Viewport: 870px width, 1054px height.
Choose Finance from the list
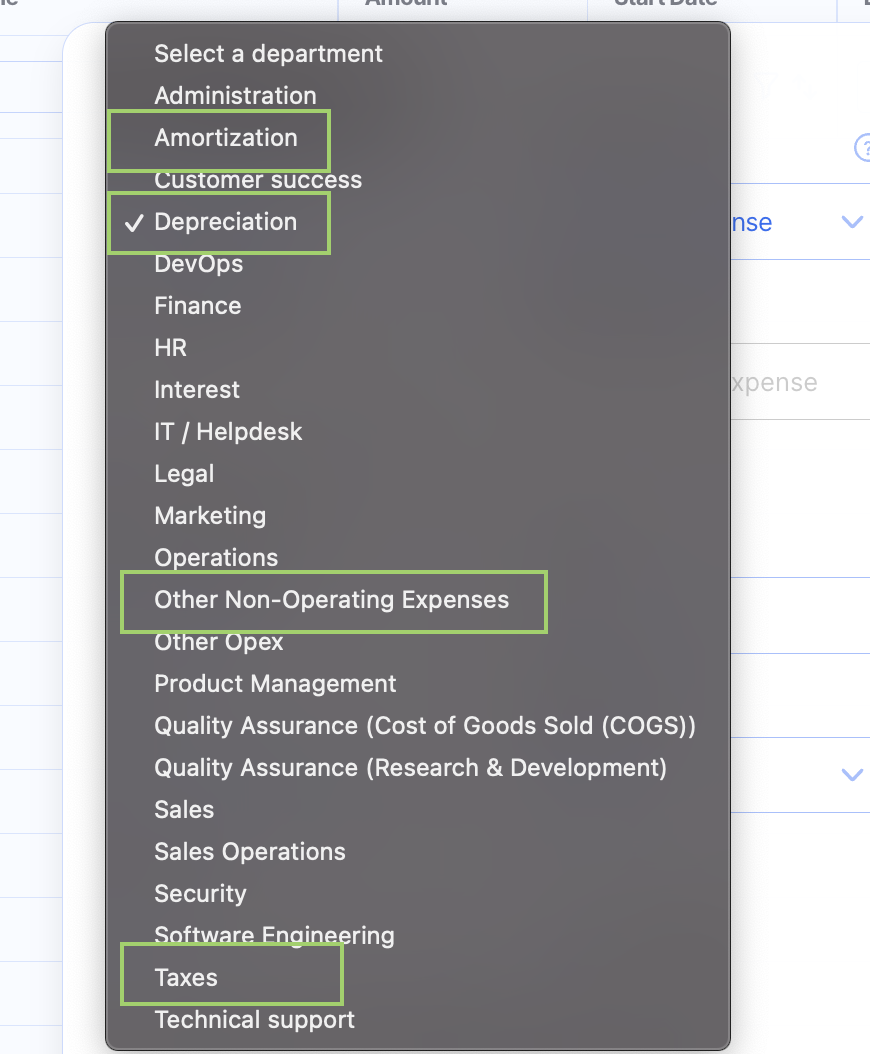click(197, 306)
